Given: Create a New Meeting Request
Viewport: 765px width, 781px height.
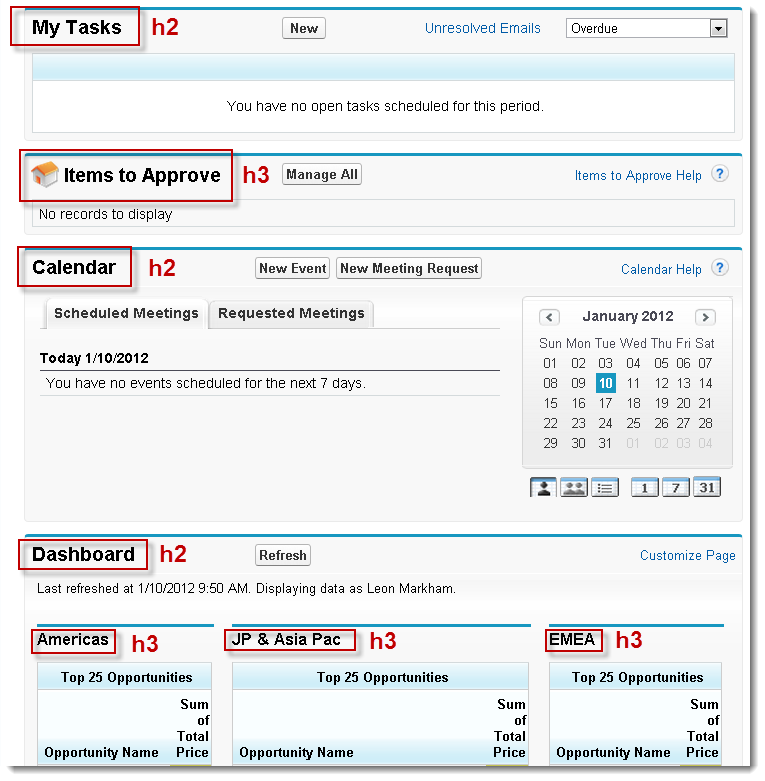Looking at the screenshot, I should (x=409, y=268).
